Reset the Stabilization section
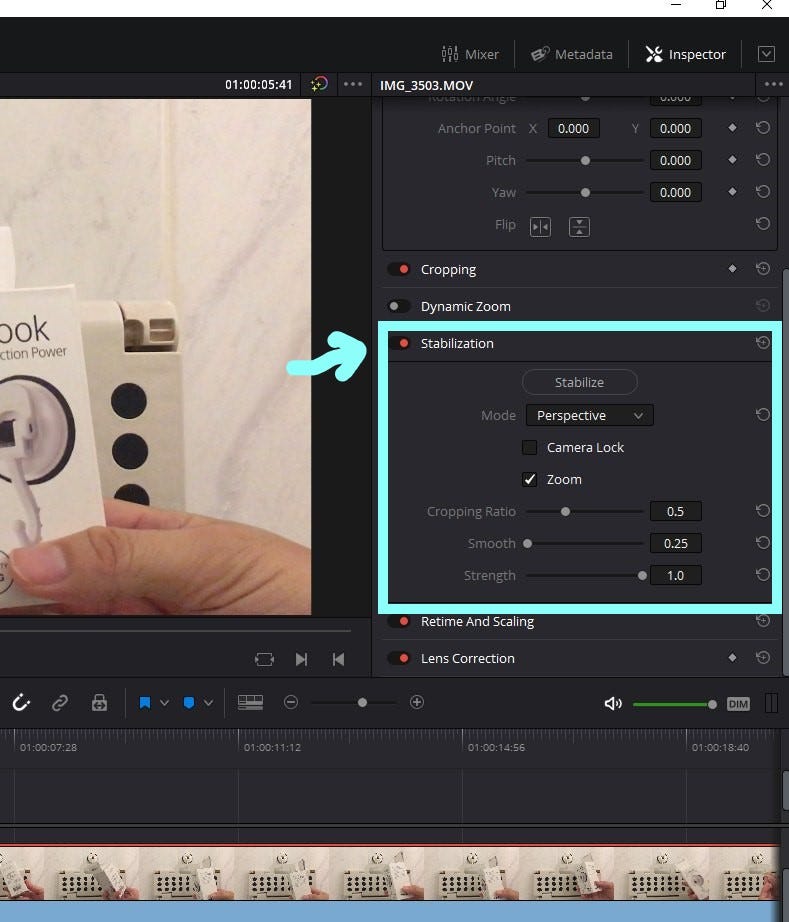 pos(763,342)
